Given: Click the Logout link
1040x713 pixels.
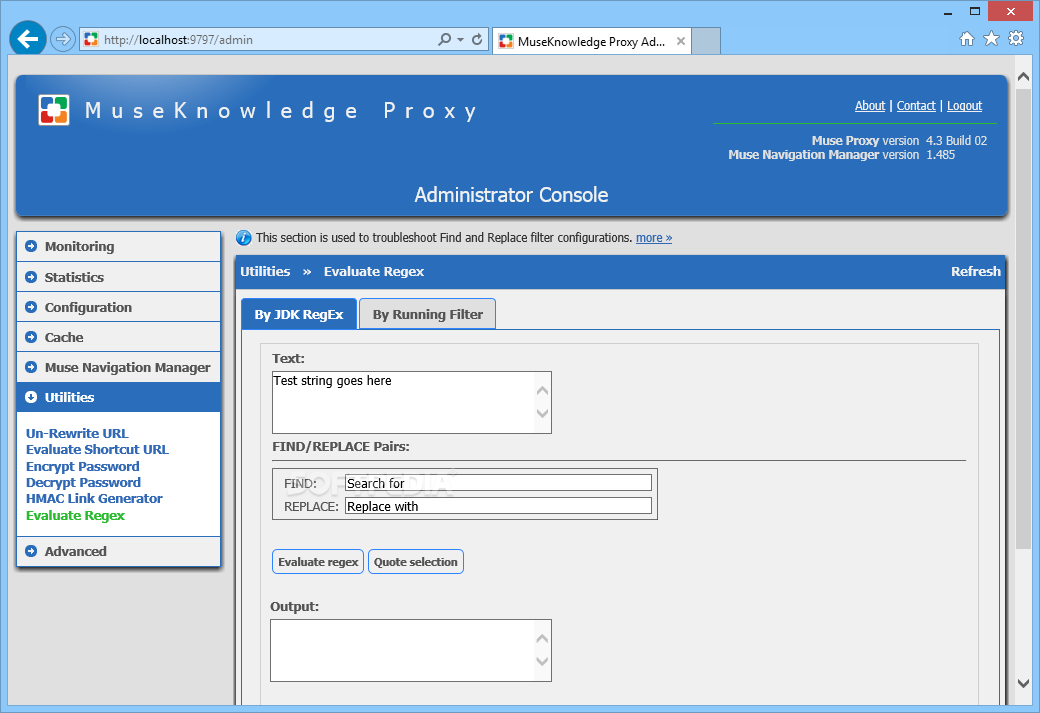Looking at the screenshot, I should 964,105.
